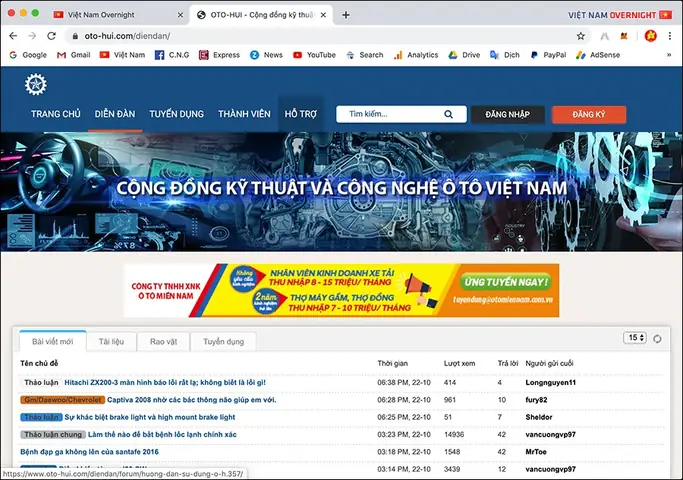Click the ĐĂNG KÝ button

point(589,115)
